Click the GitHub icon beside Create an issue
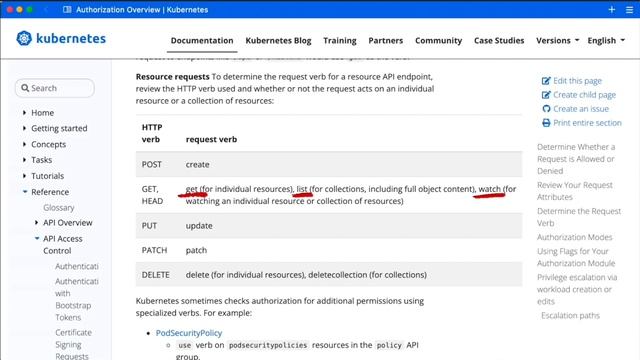The image size is (640, 360). [x=546, y=109]
